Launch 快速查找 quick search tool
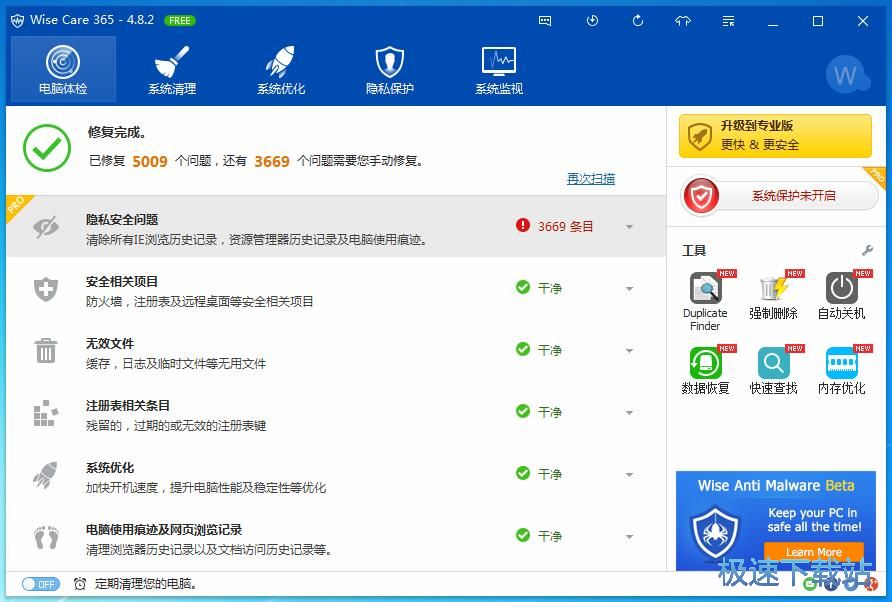892x602 pixels. coord(773,370)
